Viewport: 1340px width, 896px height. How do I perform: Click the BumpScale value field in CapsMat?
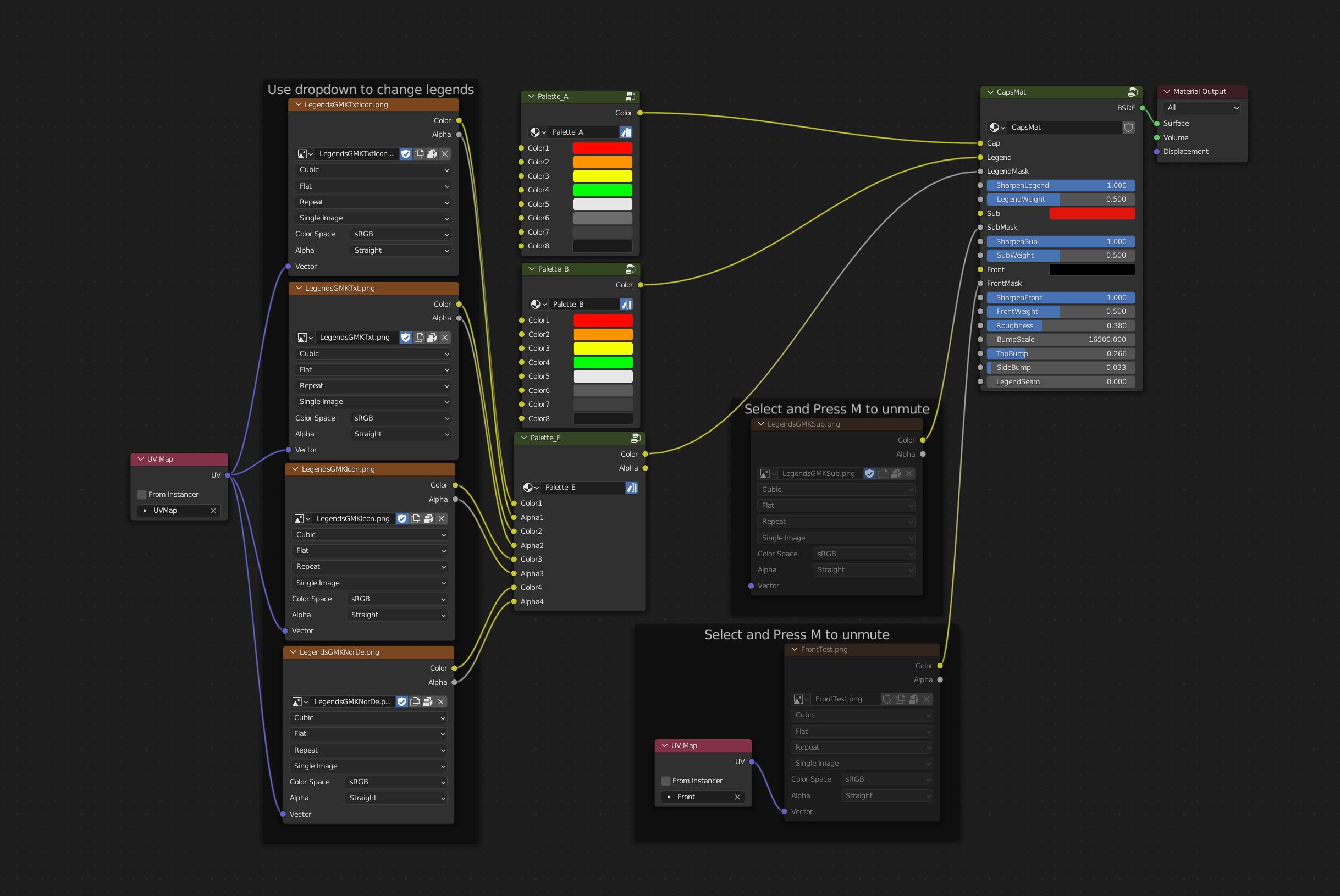[x=1061, y=339]
